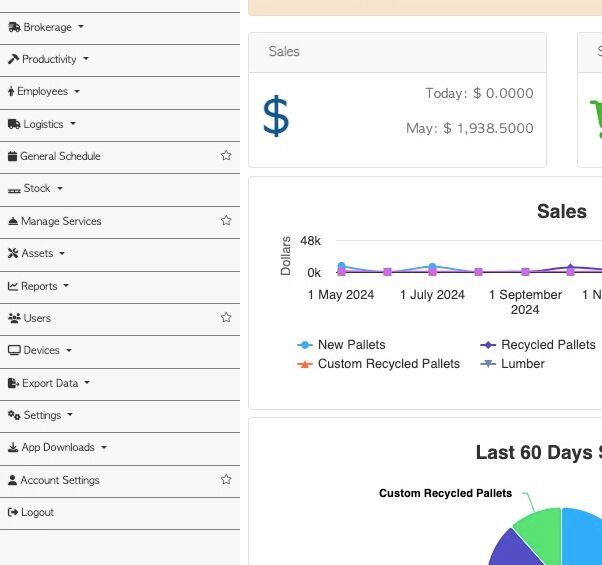The image size is (602, 565).
Task: Click the Users group icon
Action: pyautogui.click(x=14, y=318)
